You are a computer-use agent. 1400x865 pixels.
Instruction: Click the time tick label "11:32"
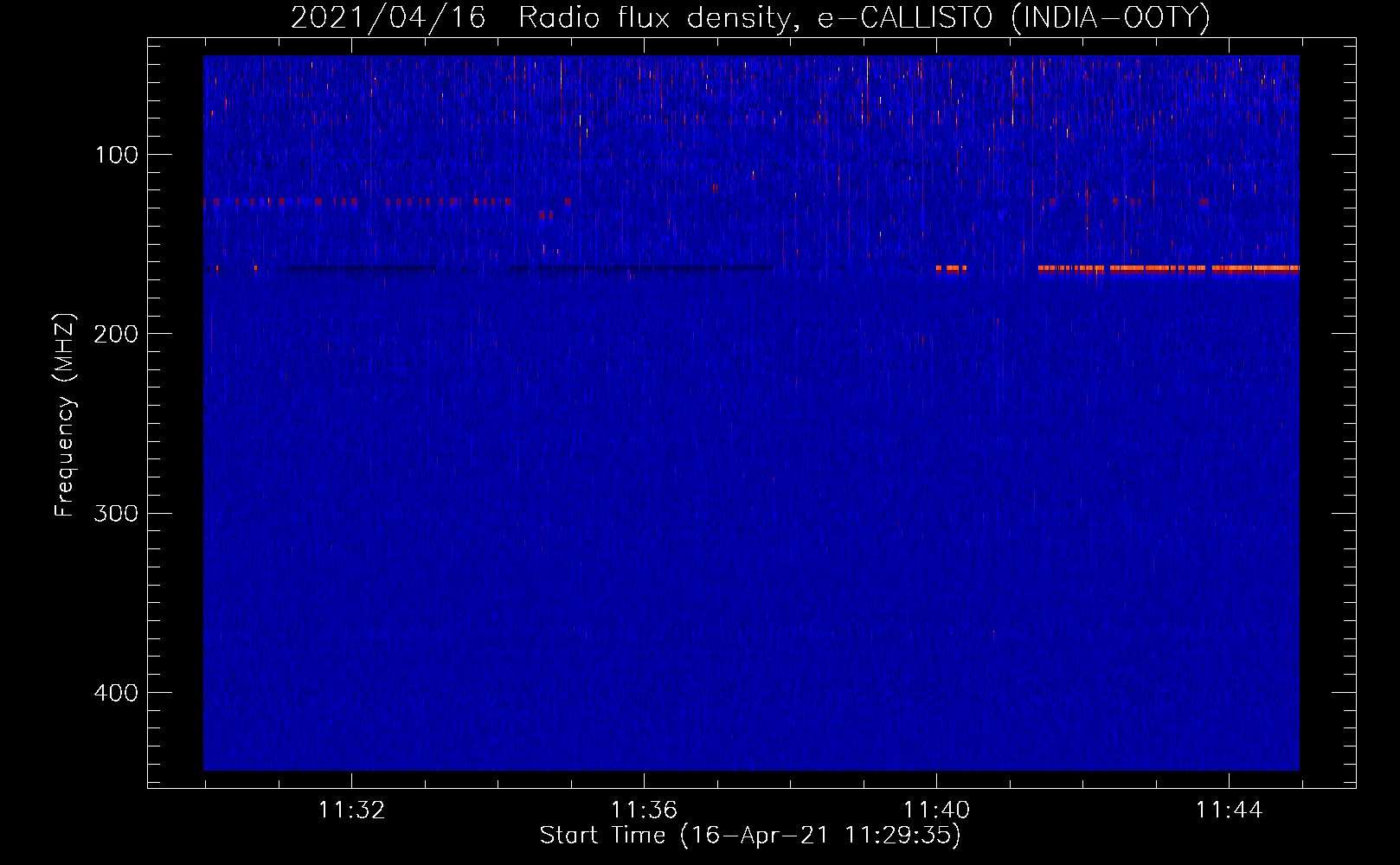[351, 811]
